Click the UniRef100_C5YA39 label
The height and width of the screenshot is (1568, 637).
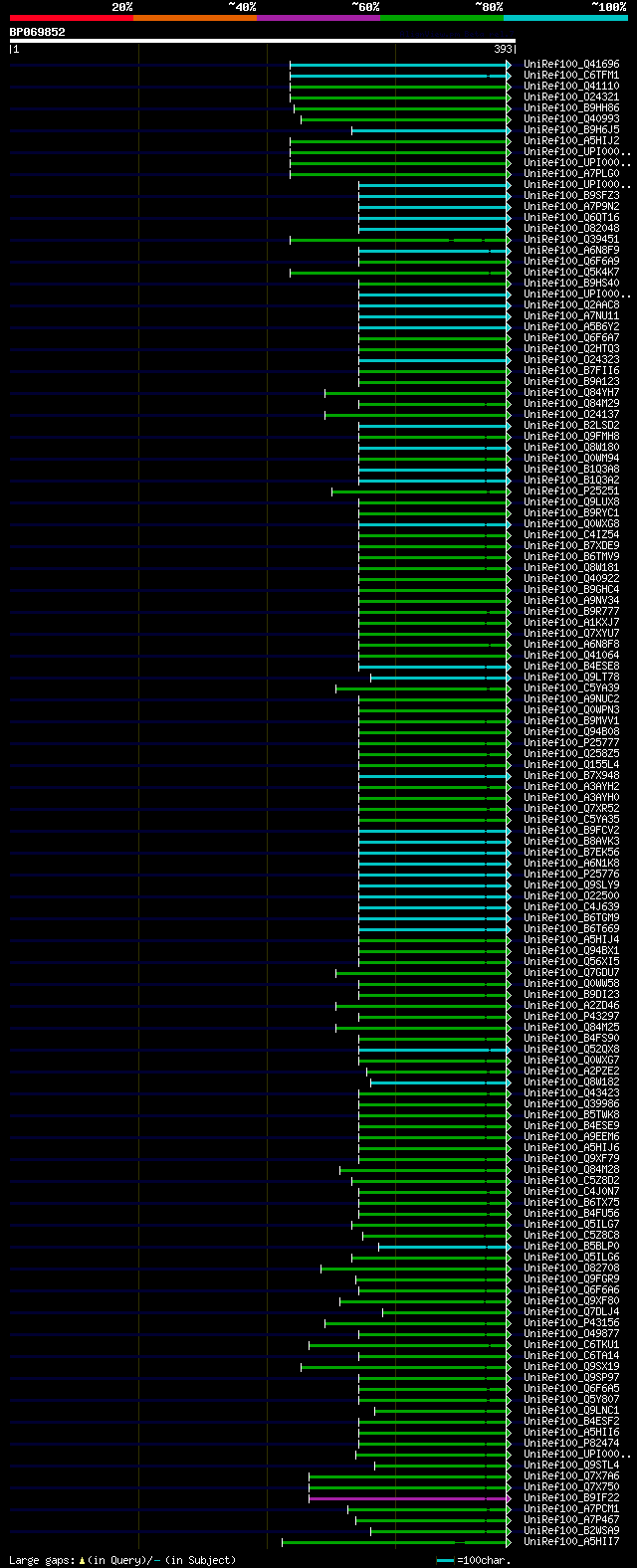coord(571,688)
